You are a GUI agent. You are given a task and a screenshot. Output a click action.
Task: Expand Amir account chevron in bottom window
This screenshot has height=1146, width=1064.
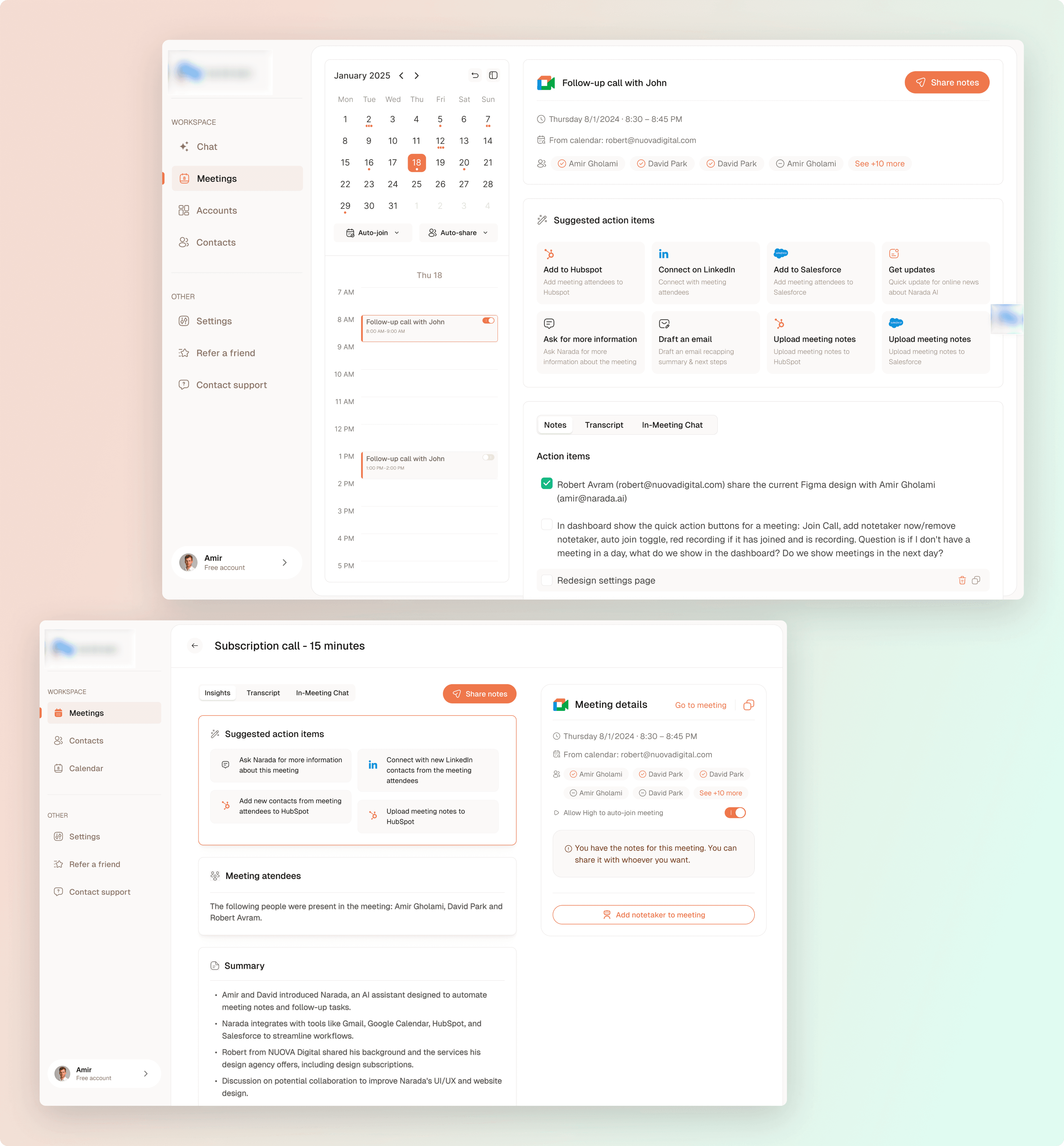146,1073
